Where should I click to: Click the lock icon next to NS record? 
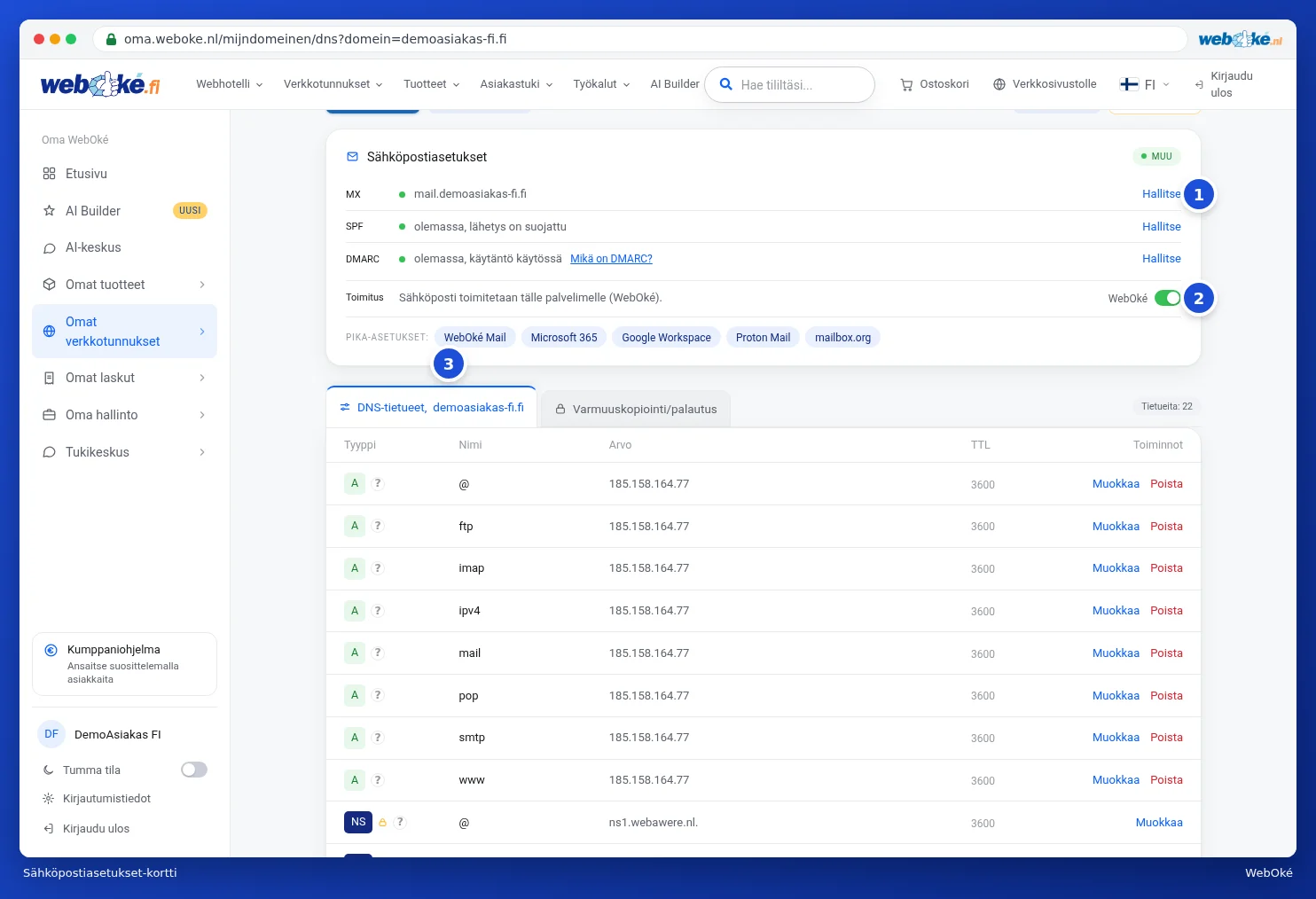click(382, 823)
